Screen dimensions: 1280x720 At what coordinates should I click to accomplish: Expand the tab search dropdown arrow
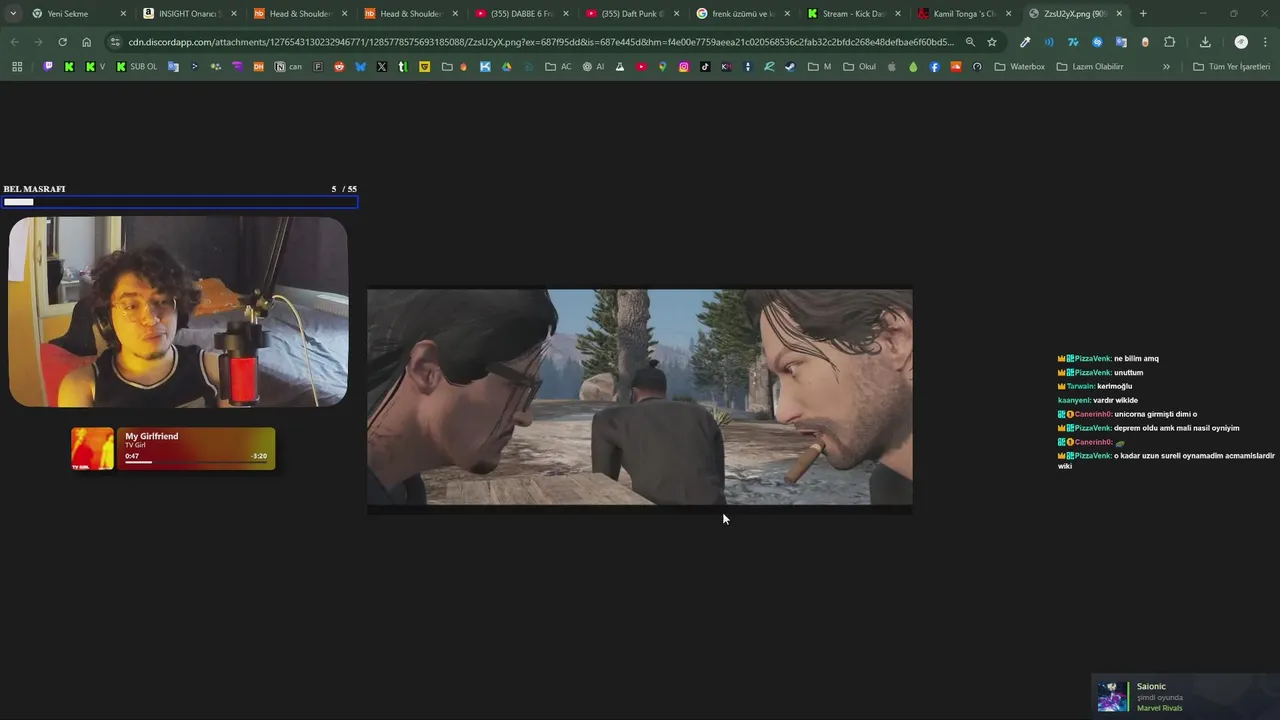tap(12, 14)
